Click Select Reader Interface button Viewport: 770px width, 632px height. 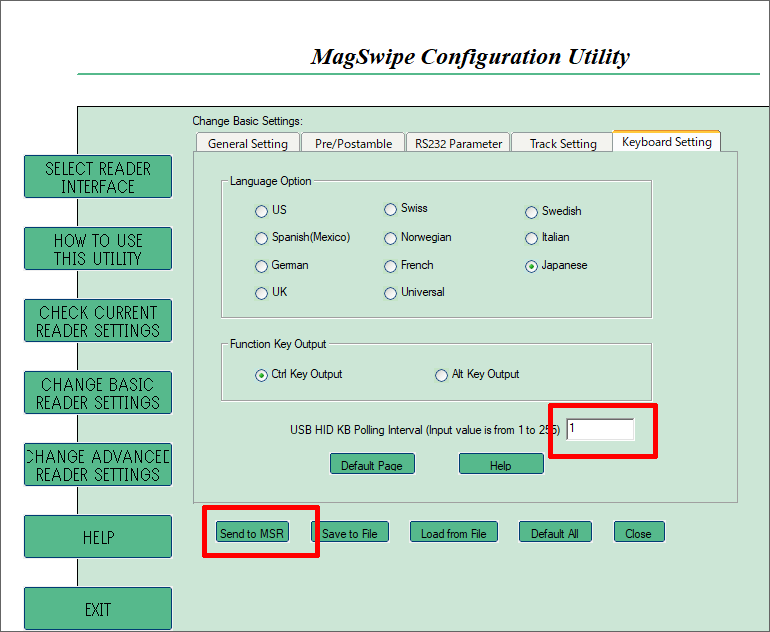click(98, 177)
